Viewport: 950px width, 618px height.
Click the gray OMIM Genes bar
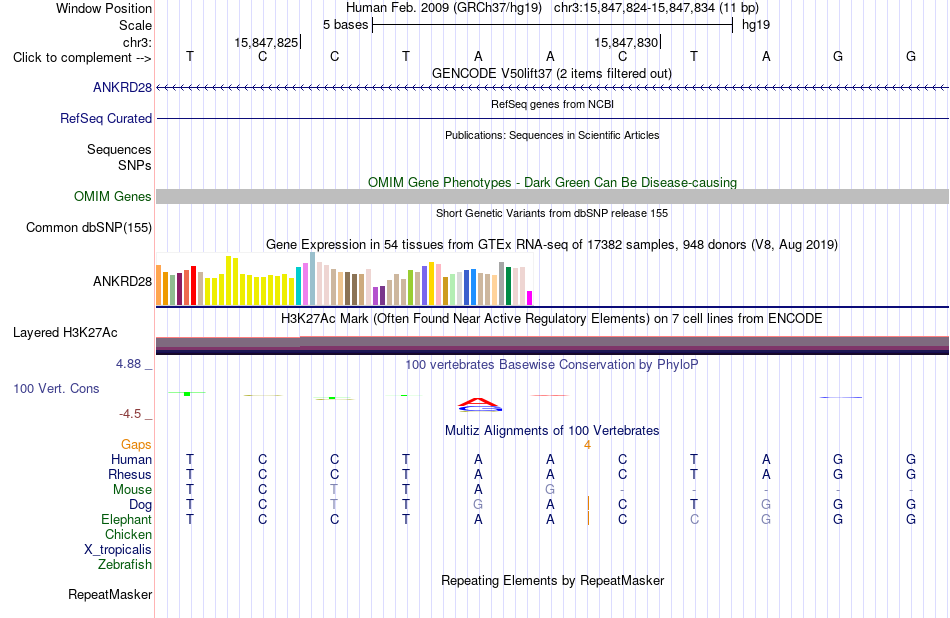(x=552, y=196)
